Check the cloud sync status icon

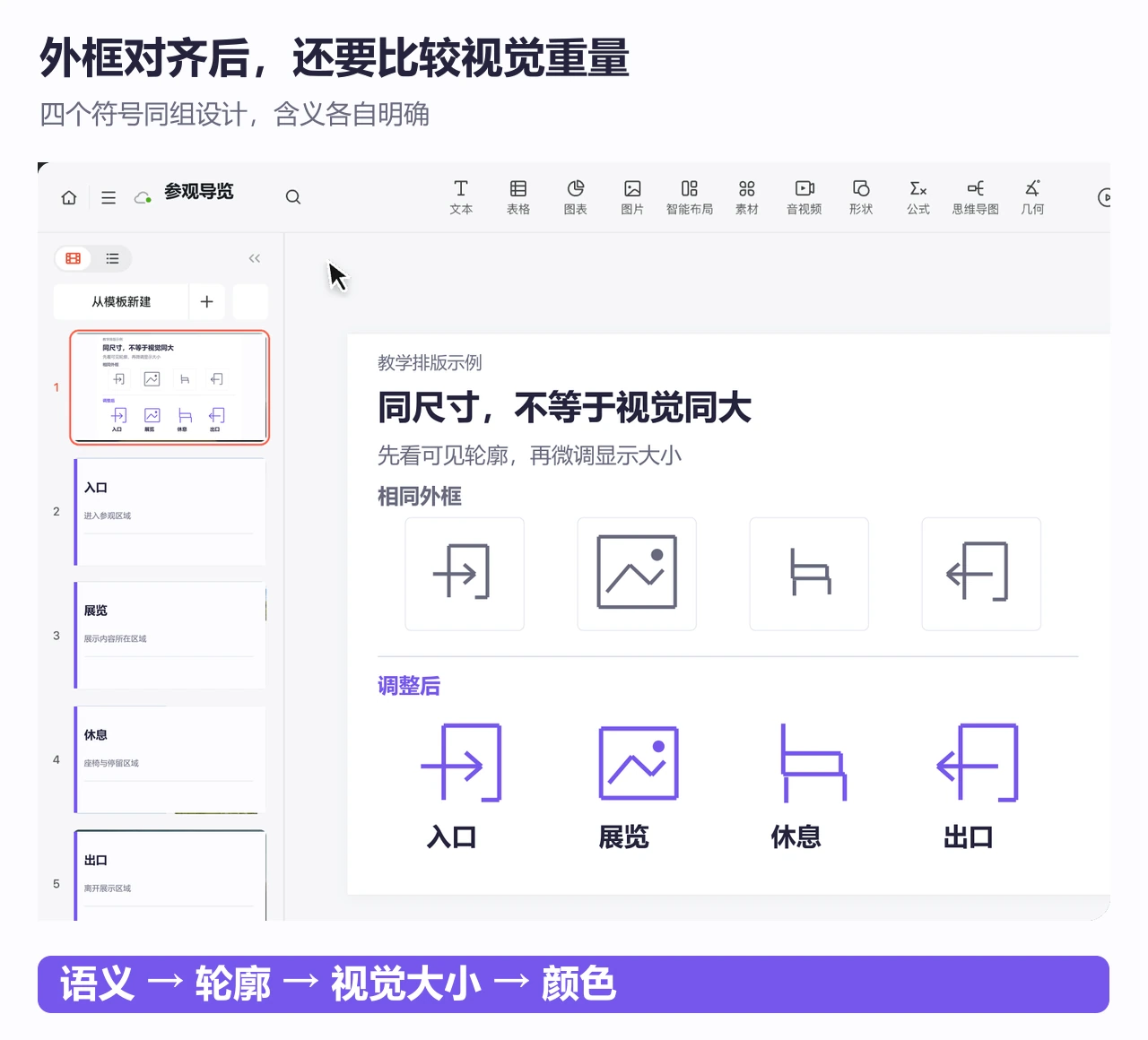point(143,197)
